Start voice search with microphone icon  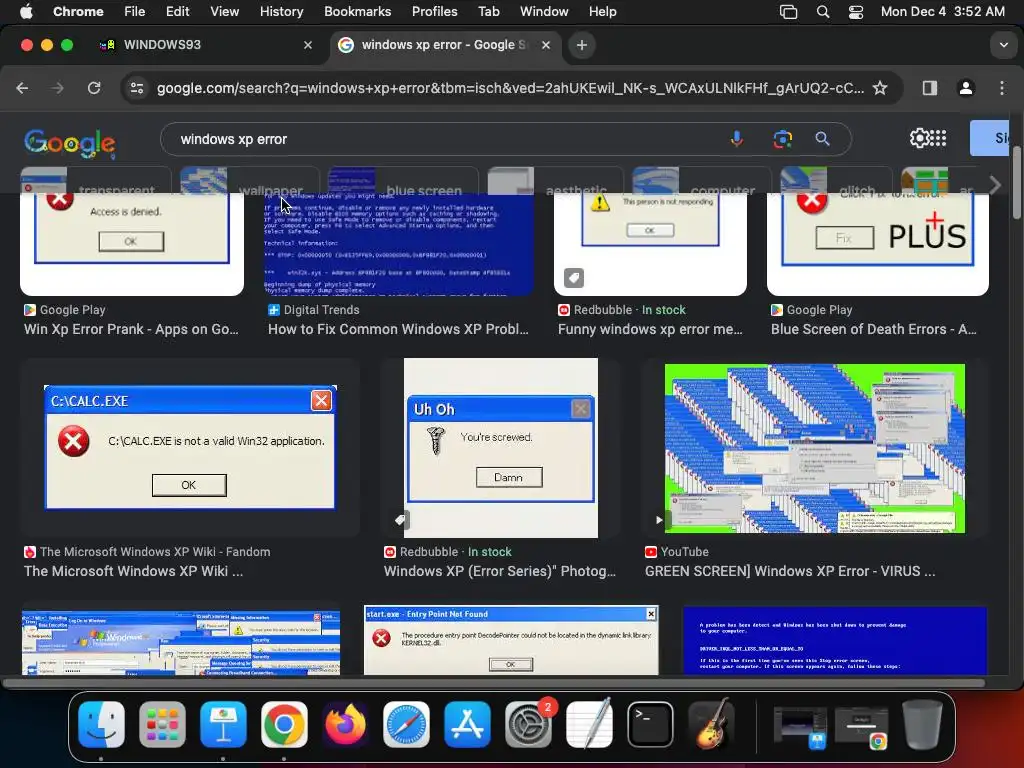737,138
